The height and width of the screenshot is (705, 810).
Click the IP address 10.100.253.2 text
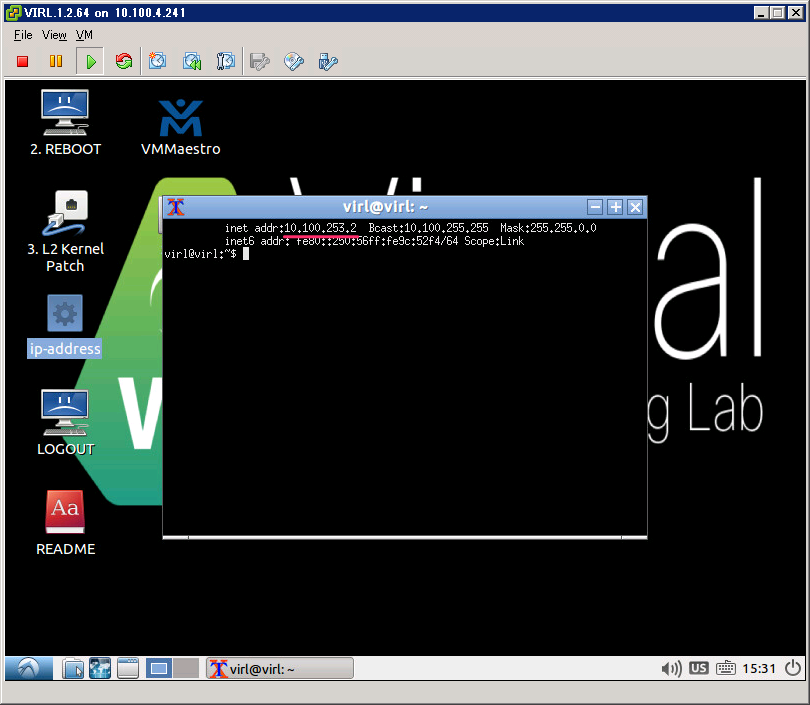320,228
